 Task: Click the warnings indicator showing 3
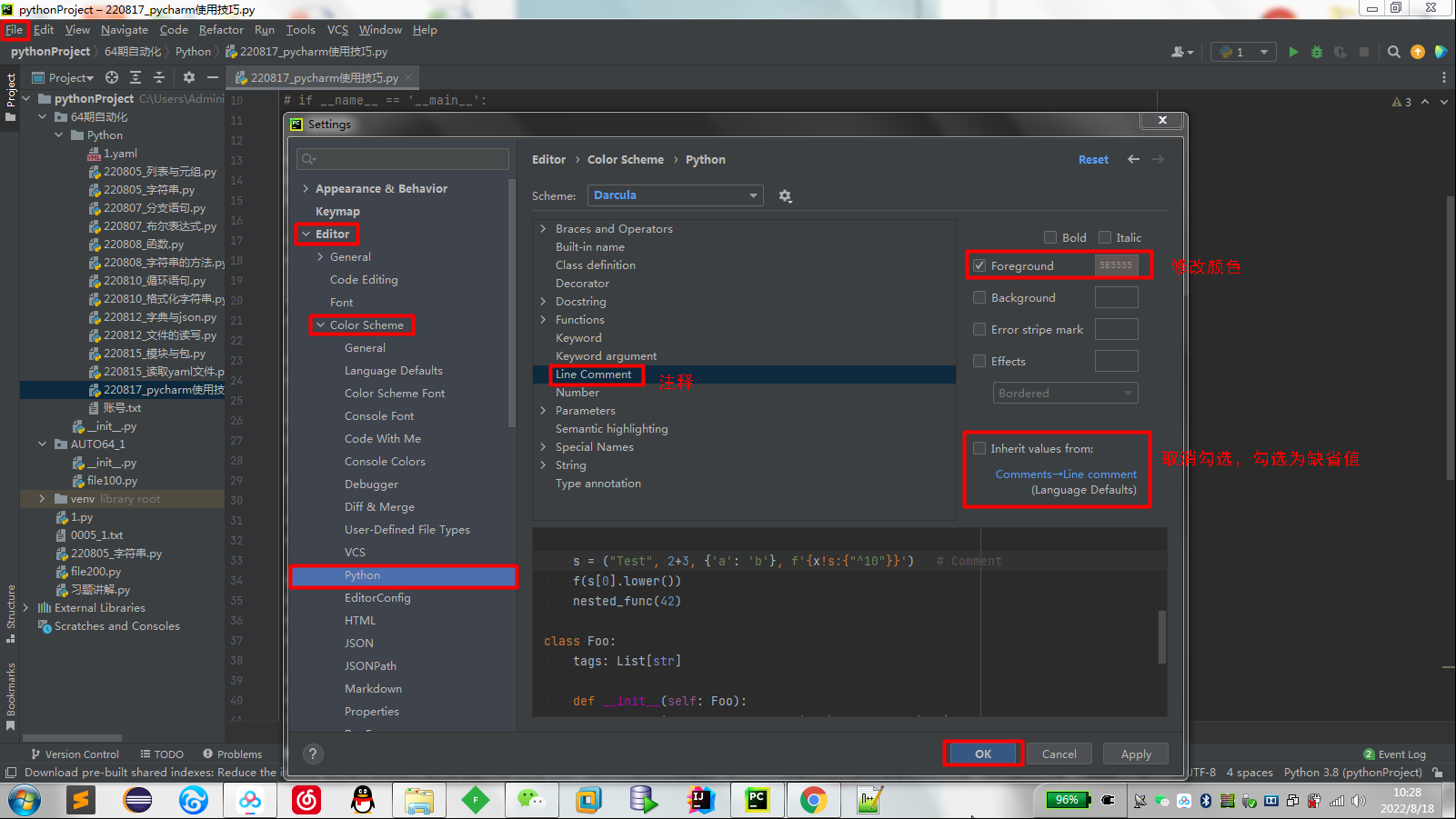tap(1401, 102)
